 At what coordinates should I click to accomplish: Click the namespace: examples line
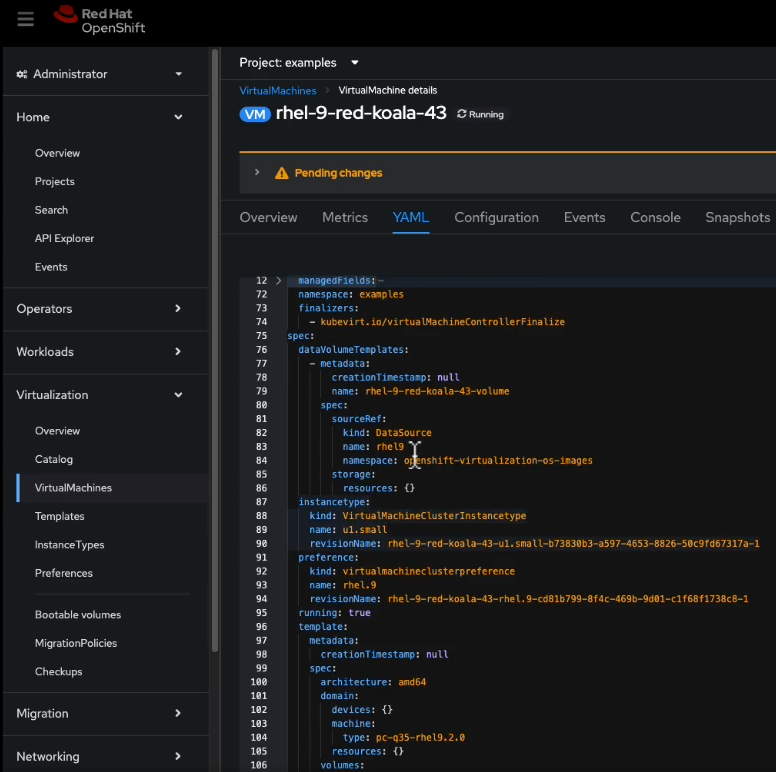coord(351,294)
